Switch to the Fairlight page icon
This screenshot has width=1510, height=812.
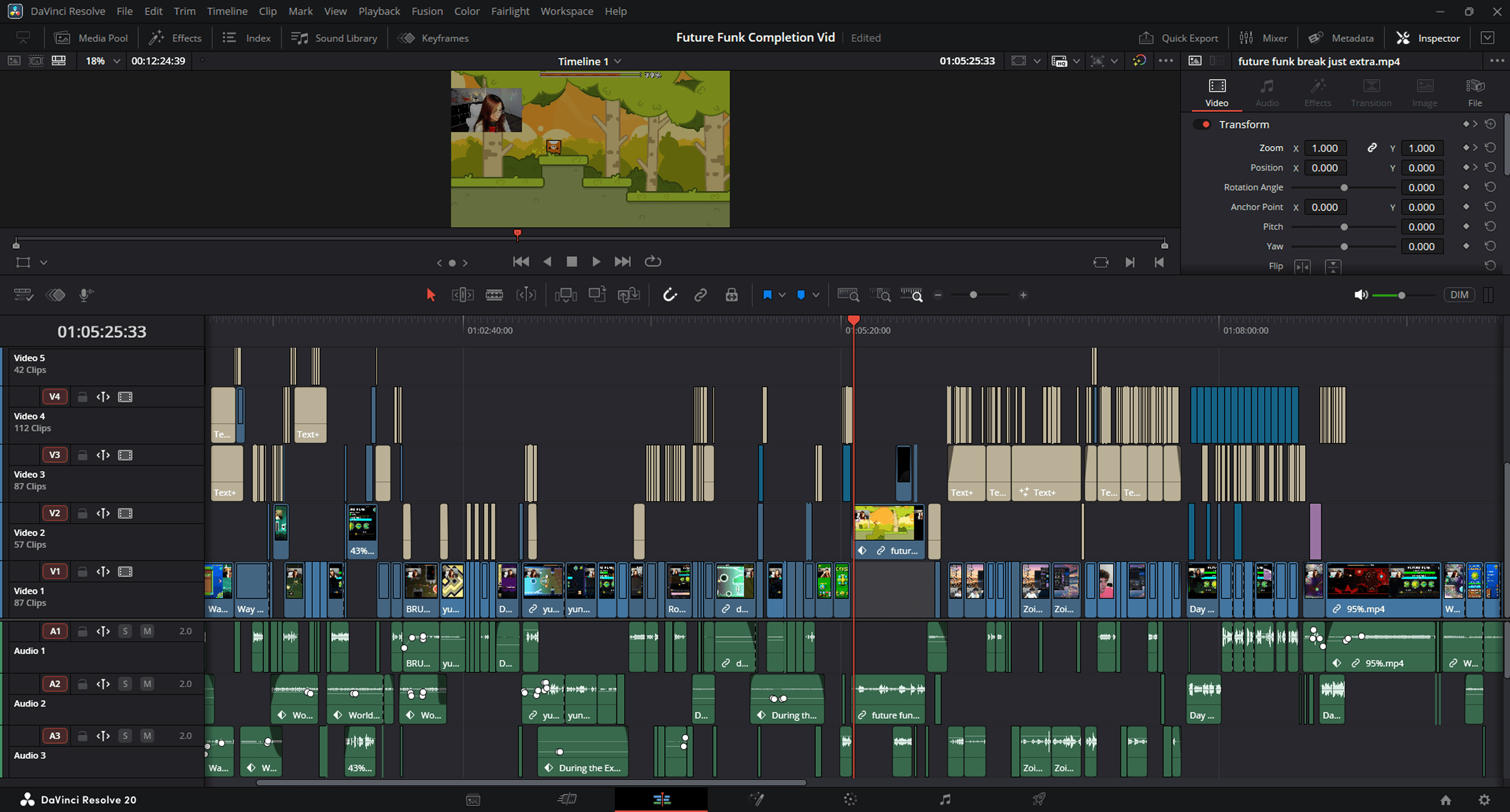[x=945, y=799]
